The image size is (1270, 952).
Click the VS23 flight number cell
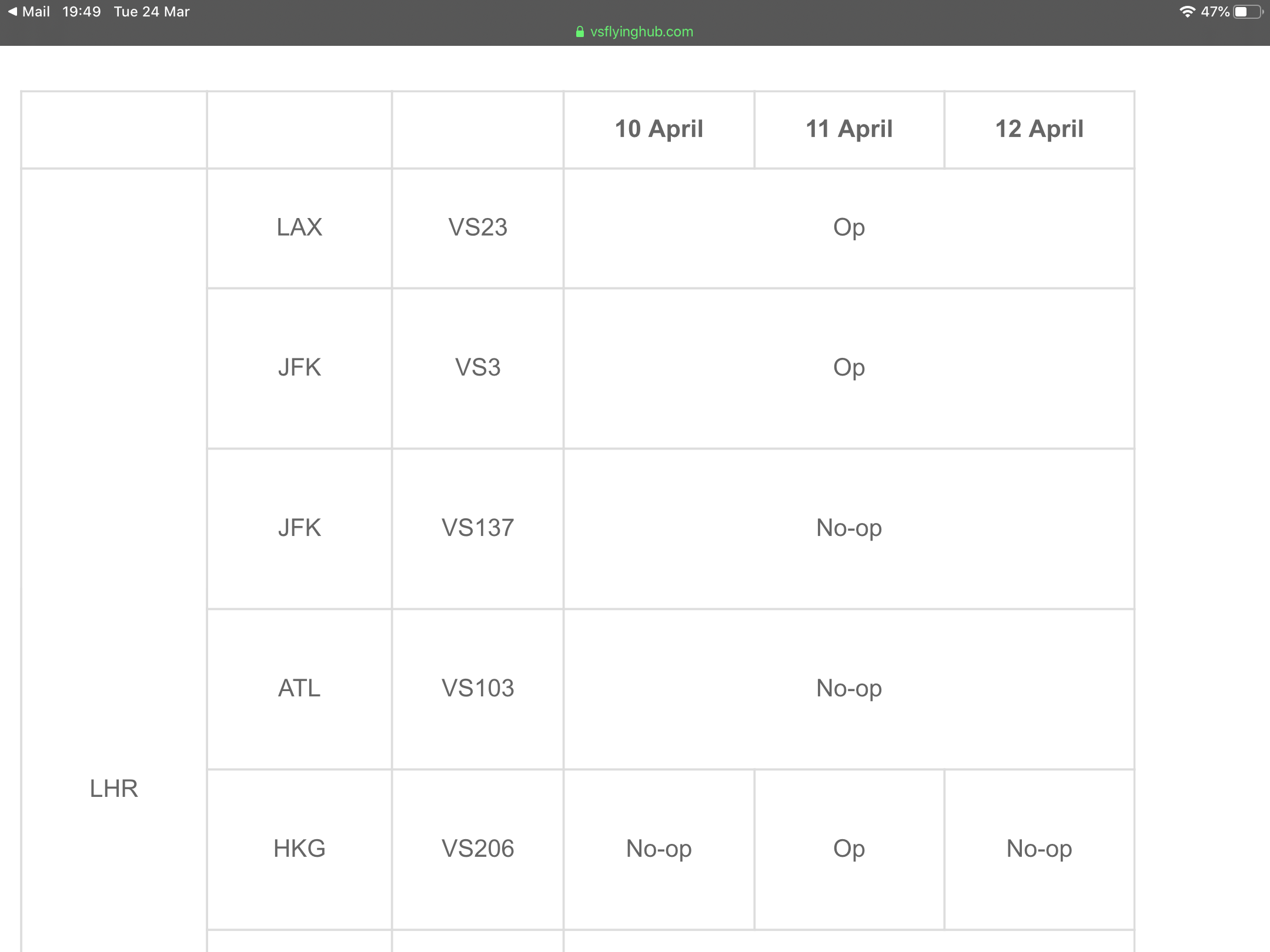pyautogui.click(x=477, y=228)
